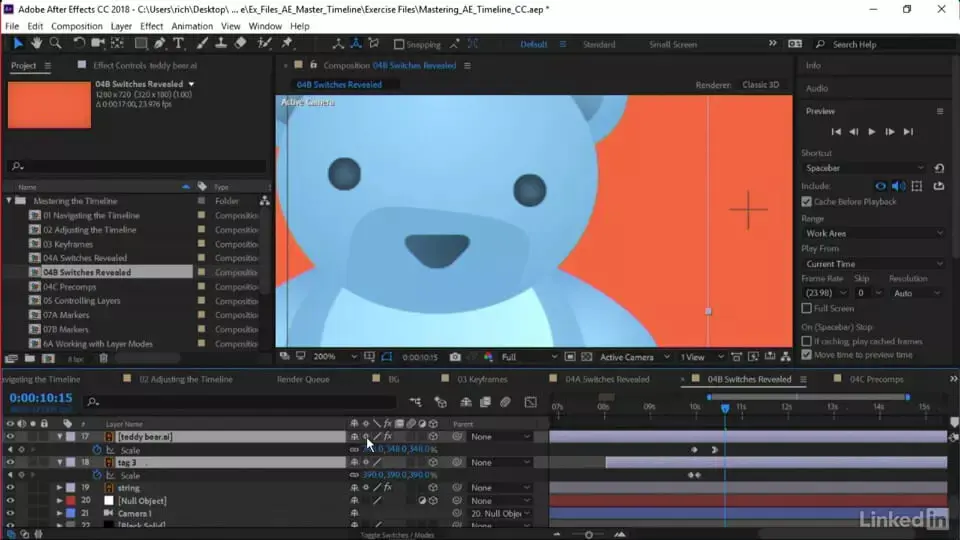Switch to 04A Switches Revealed timeline tab

tap(607, 379)
